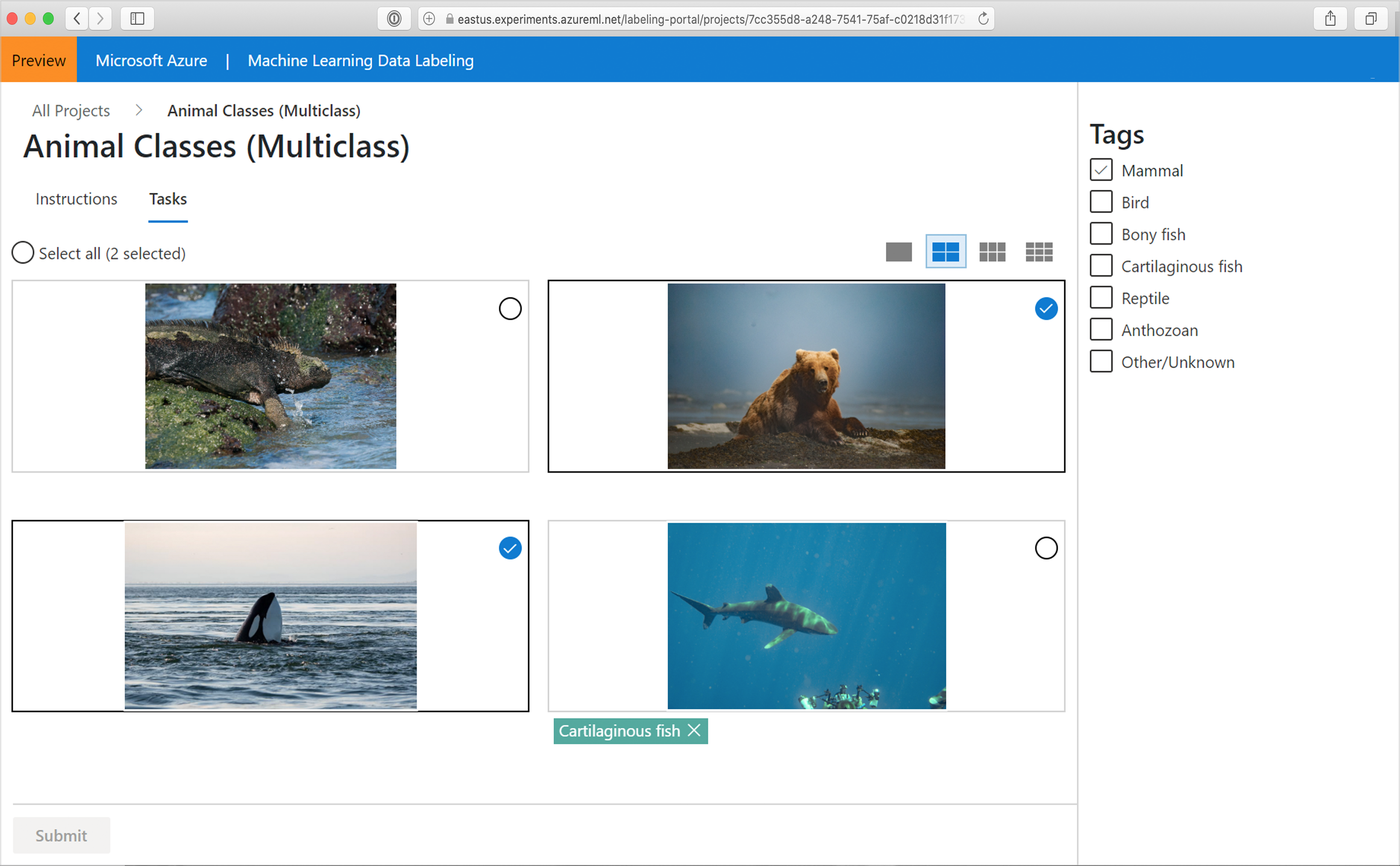This screenshot has width=1400, height=866.
Task: Switch to densest grid layout view
Action: (1039, 251)
